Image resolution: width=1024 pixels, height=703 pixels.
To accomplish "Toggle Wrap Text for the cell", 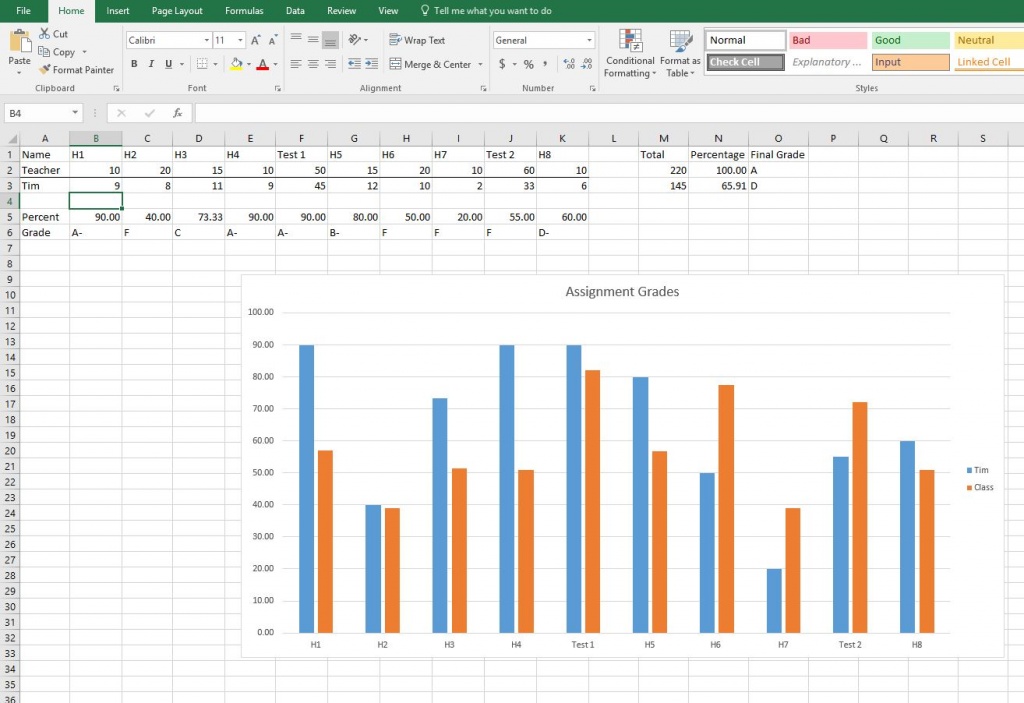I will click(417, 40).
